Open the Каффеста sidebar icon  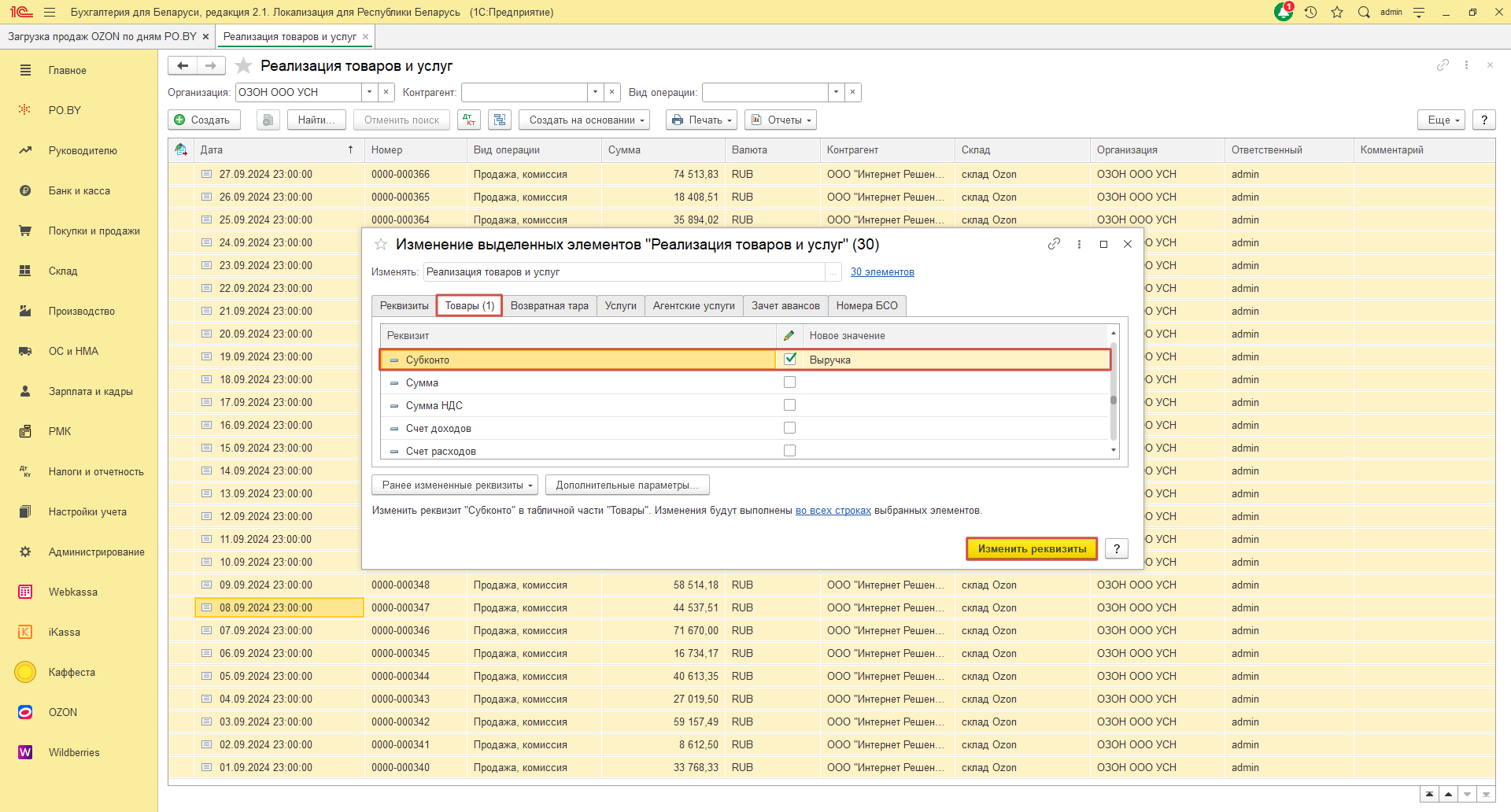pos(25,672)
